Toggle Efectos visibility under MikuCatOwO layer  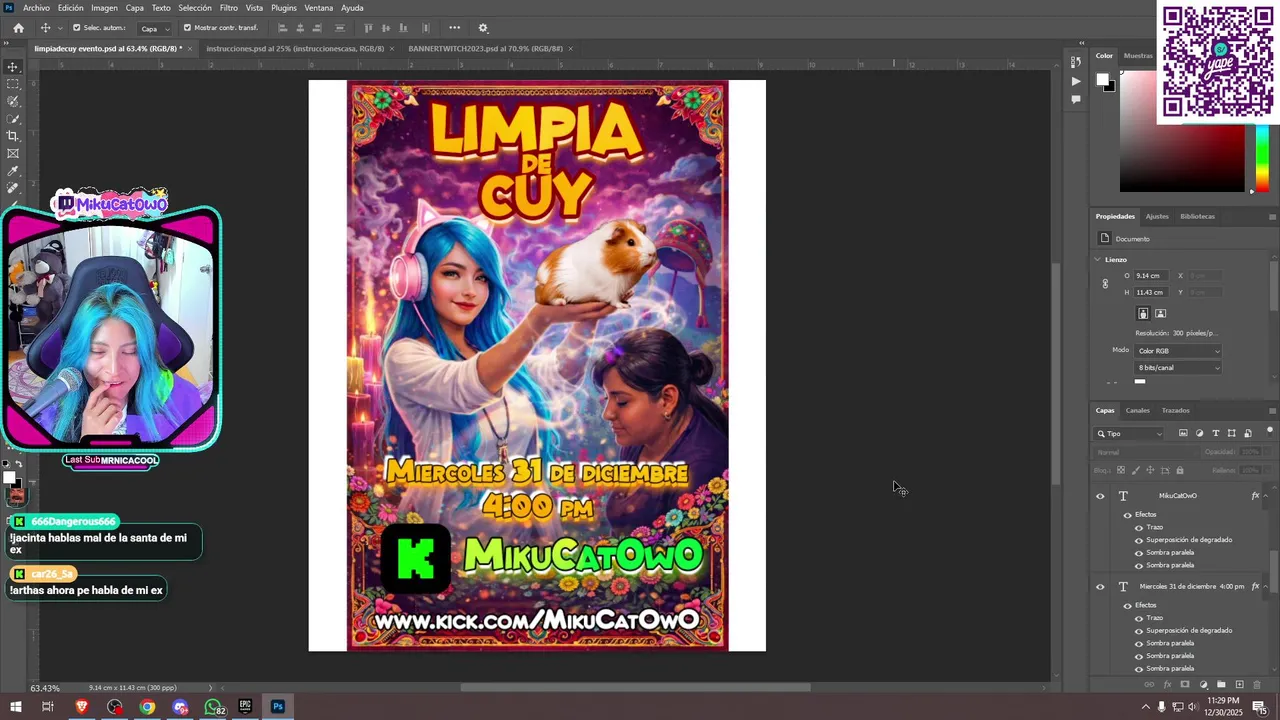[x=1127, y=515]
